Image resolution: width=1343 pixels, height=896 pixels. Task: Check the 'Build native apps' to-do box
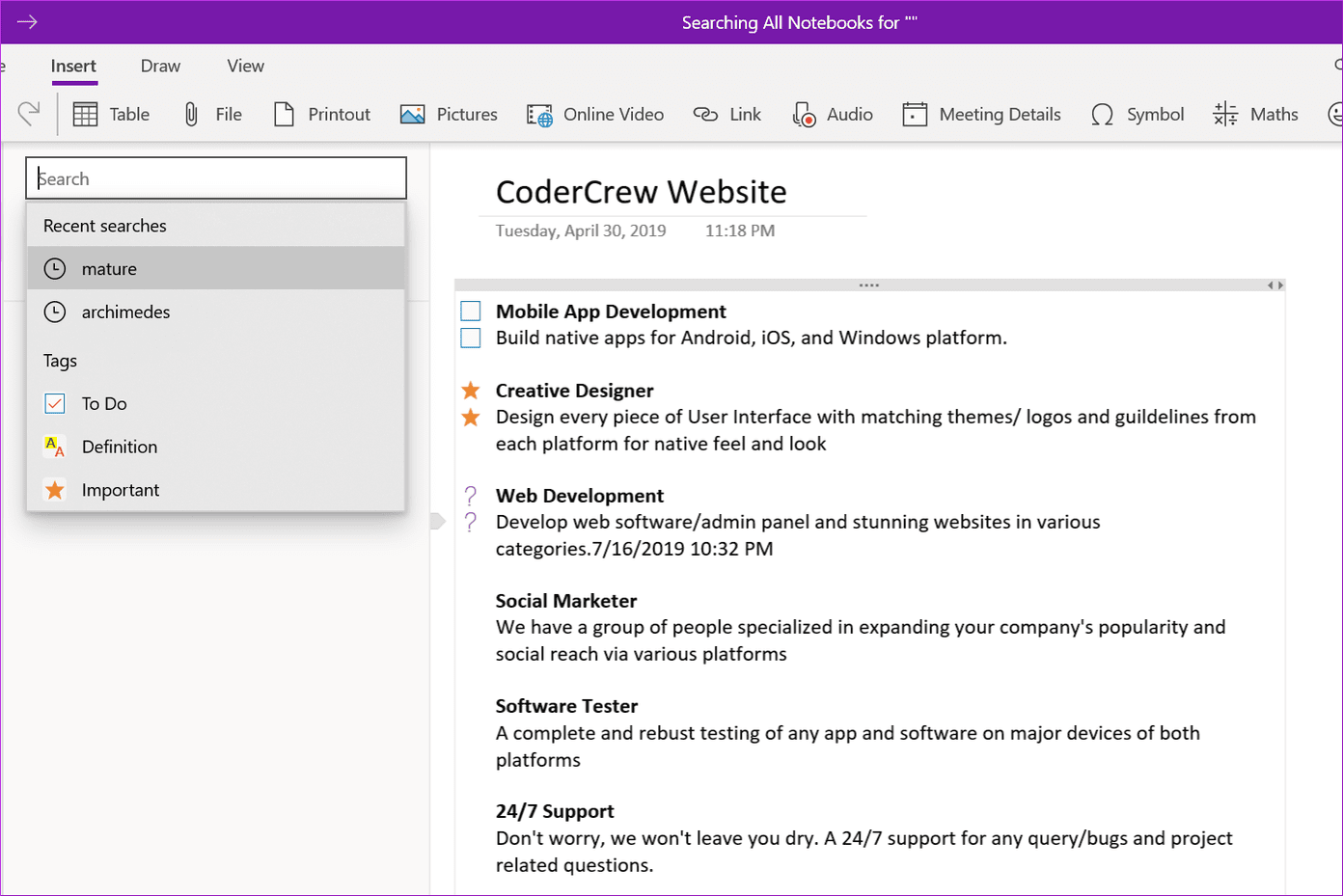click(x=471, y=338)
